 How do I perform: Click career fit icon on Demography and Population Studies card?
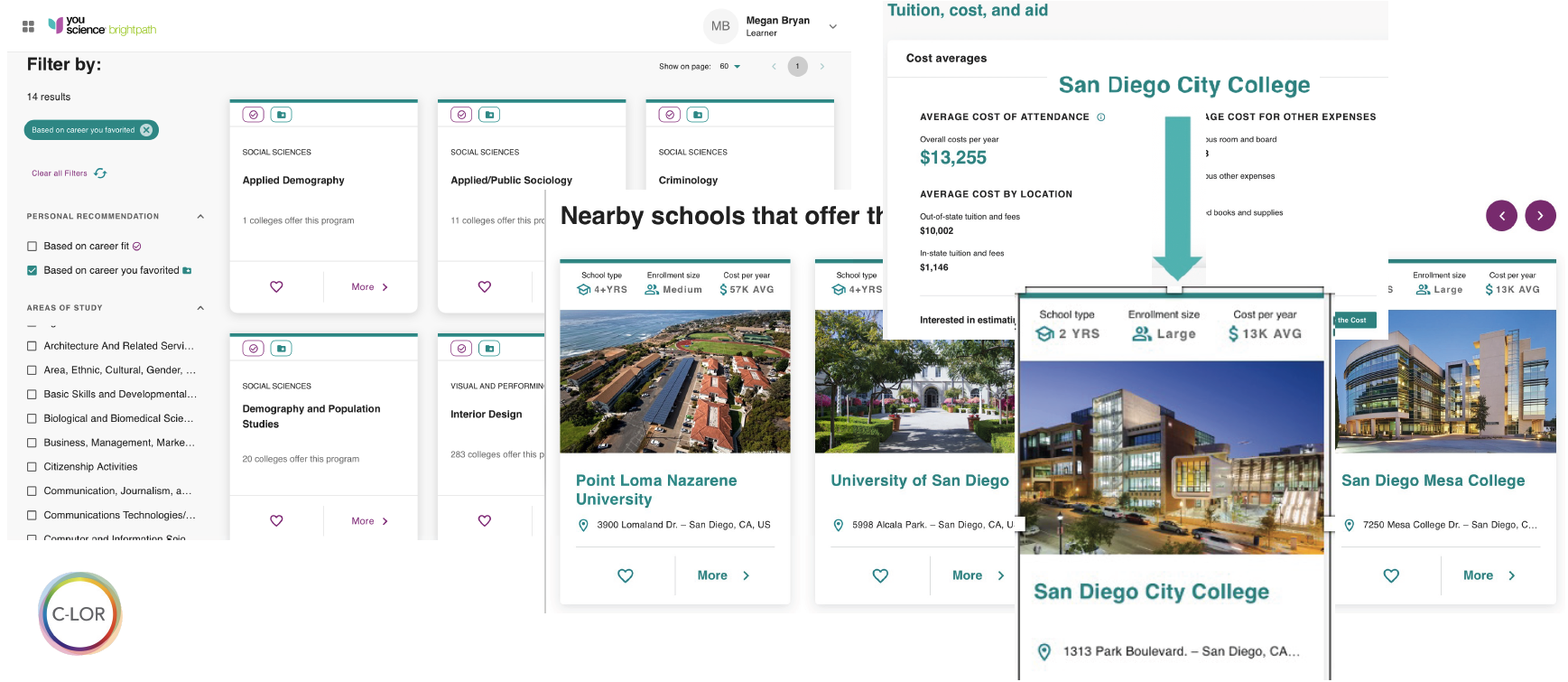coord(254,349)
